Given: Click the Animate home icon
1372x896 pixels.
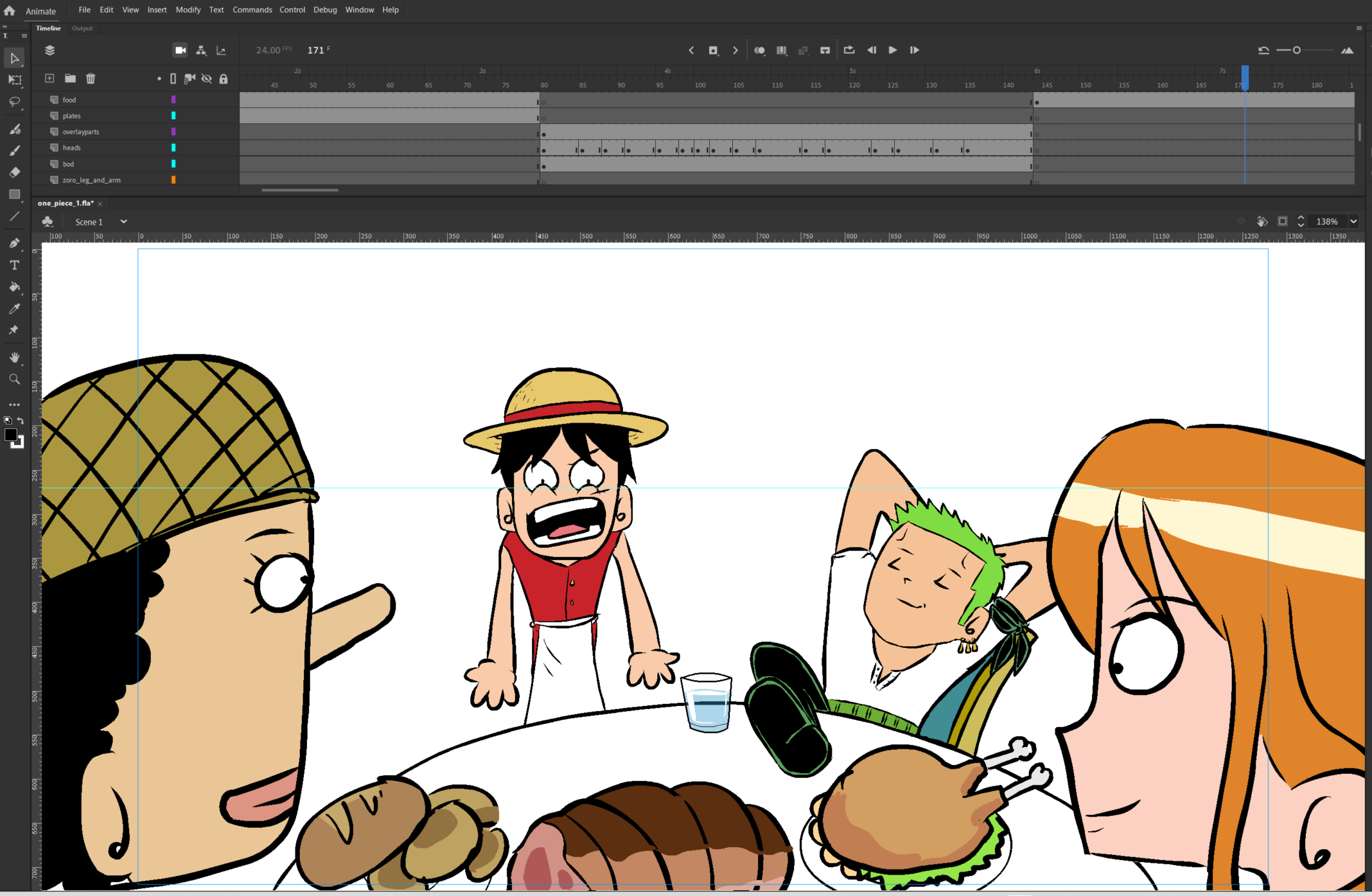Looking at the screenshot, I should click(10, 10).
